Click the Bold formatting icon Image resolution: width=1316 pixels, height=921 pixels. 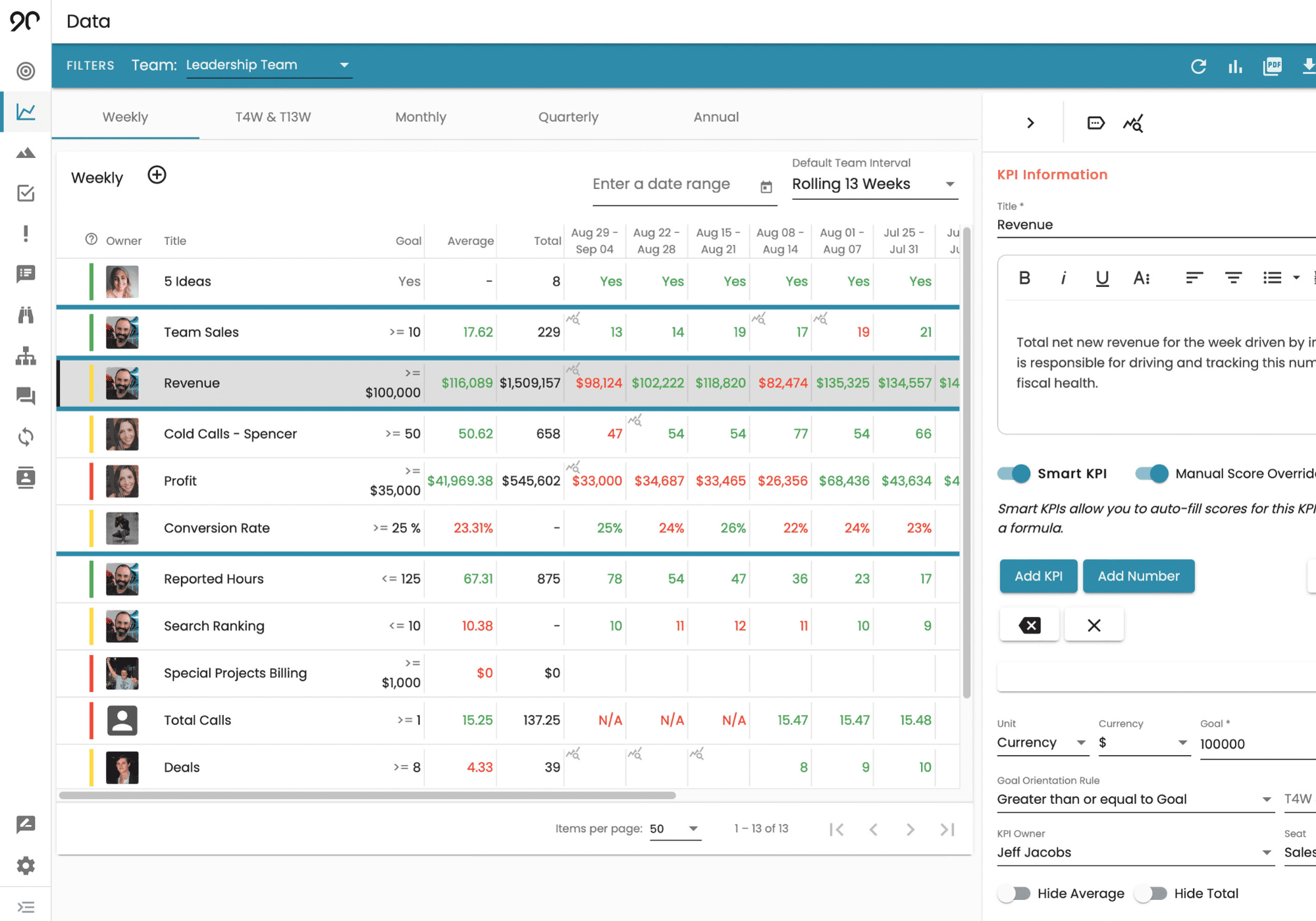click(1024, 278)
